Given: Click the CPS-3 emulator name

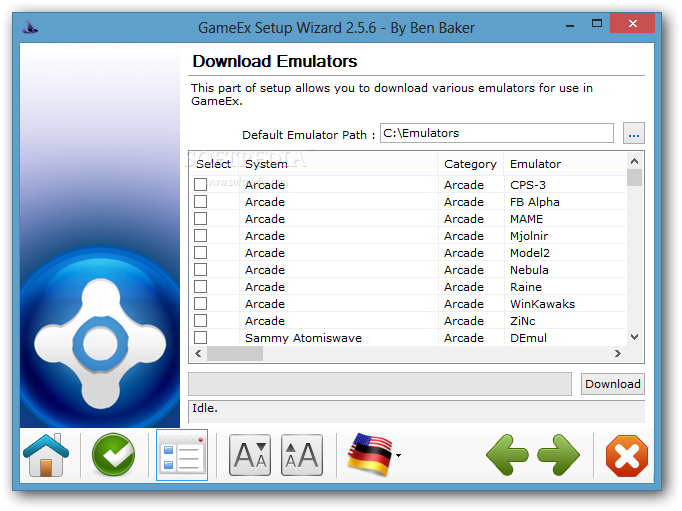Looking at the screenshot, I should click(528, 185).
